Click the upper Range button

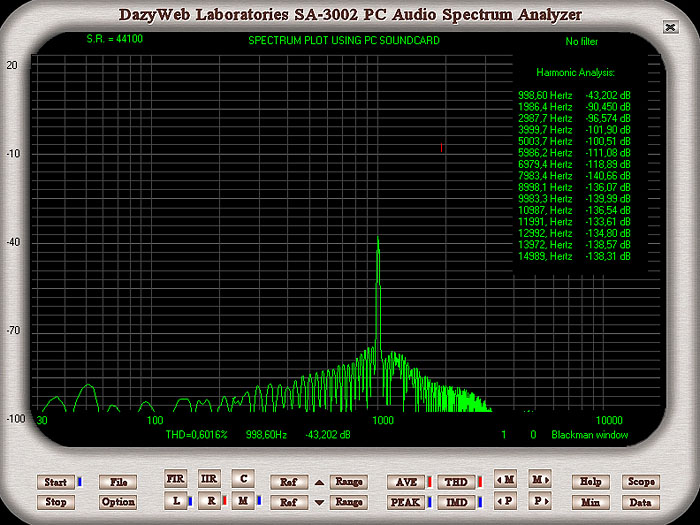point(348,482)
